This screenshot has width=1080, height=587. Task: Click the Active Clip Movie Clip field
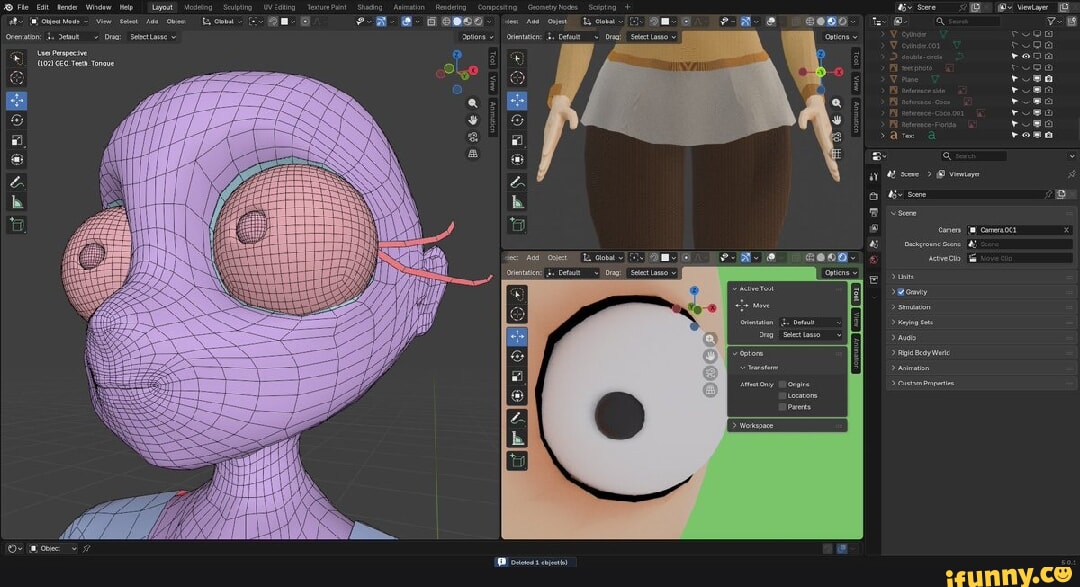1019,258
